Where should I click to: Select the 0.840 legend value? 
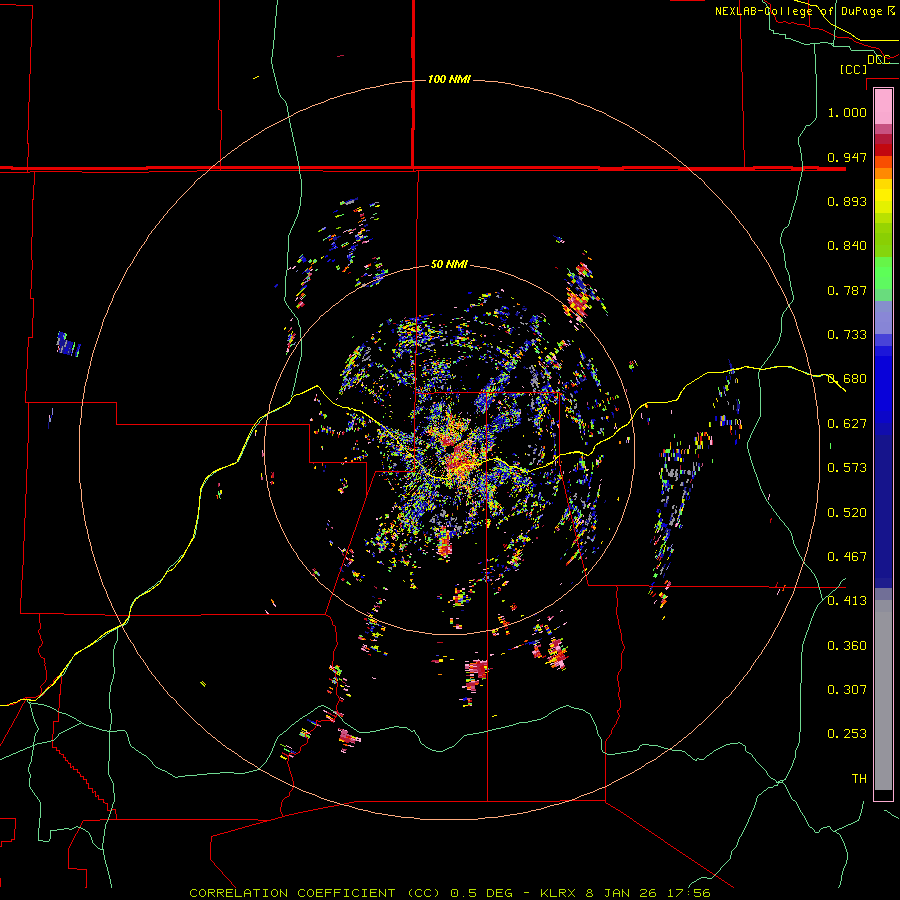click(847, 246)
